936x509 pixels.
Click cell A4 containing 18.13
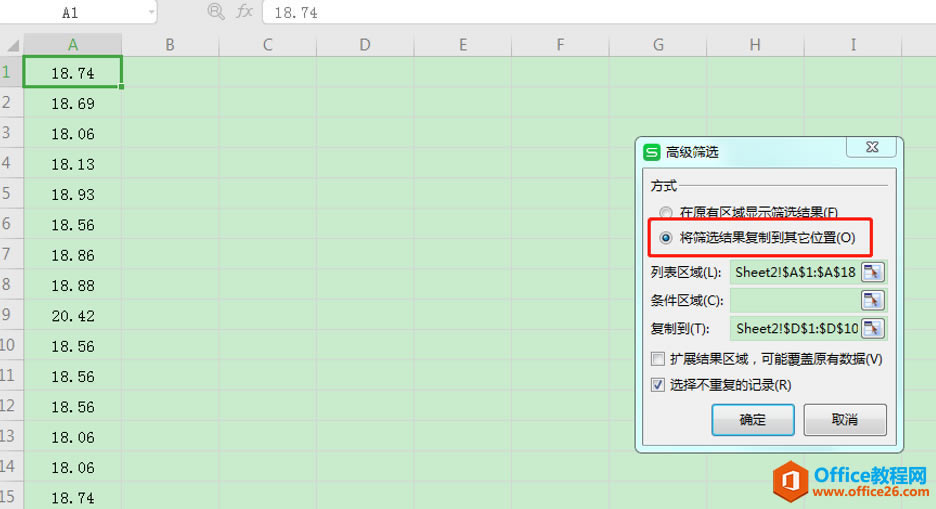click(73, 164)
